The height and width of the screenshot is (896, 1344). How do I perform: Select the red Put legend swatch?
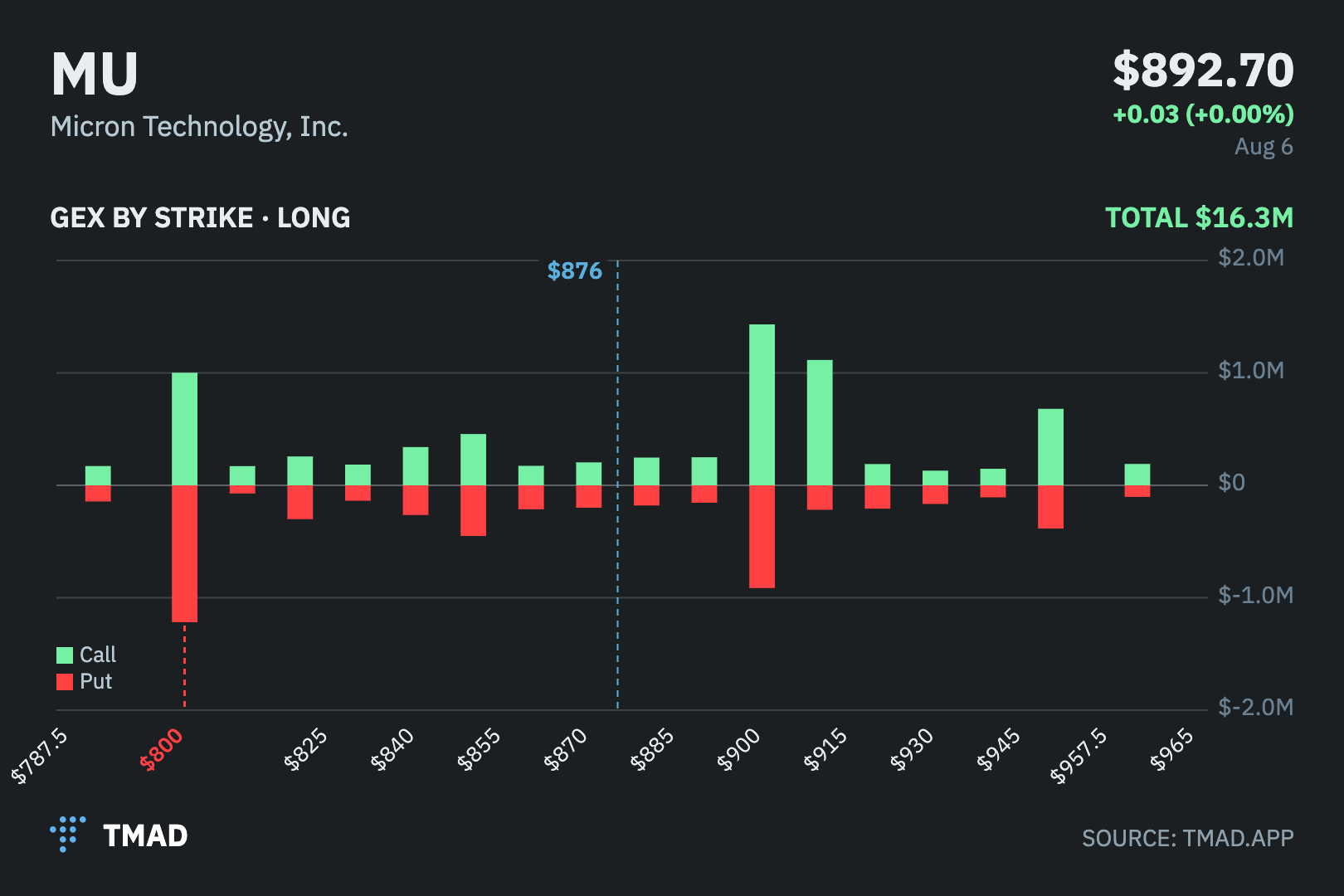coord(65,682)
